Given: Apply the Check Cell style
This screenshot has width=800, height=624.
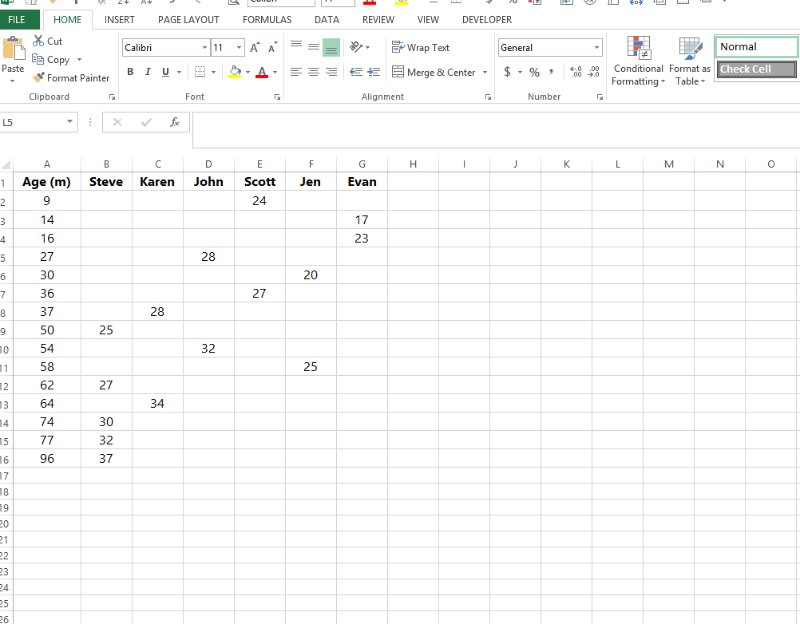Looking at the screenshot, I should tap(755, 68).
